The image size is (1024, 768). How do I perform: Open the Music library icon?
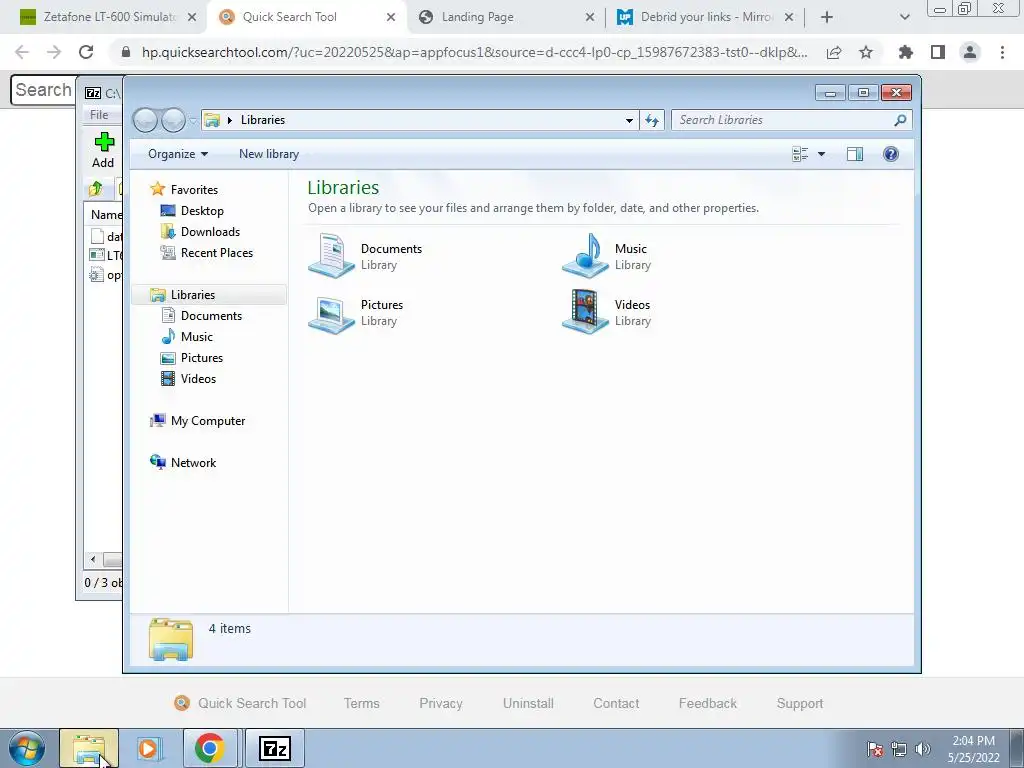click(585, 256)
